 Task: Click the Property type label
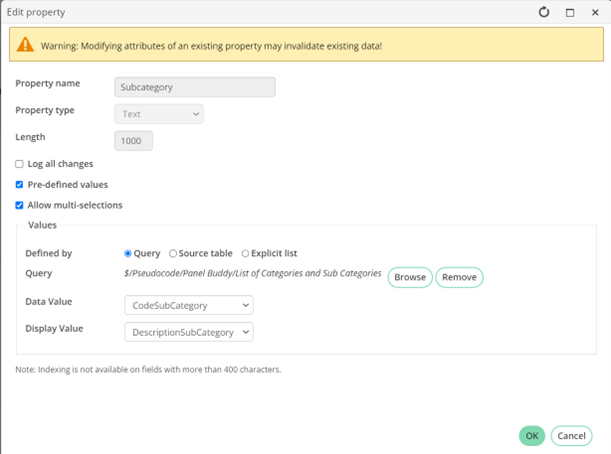point(45,110)
